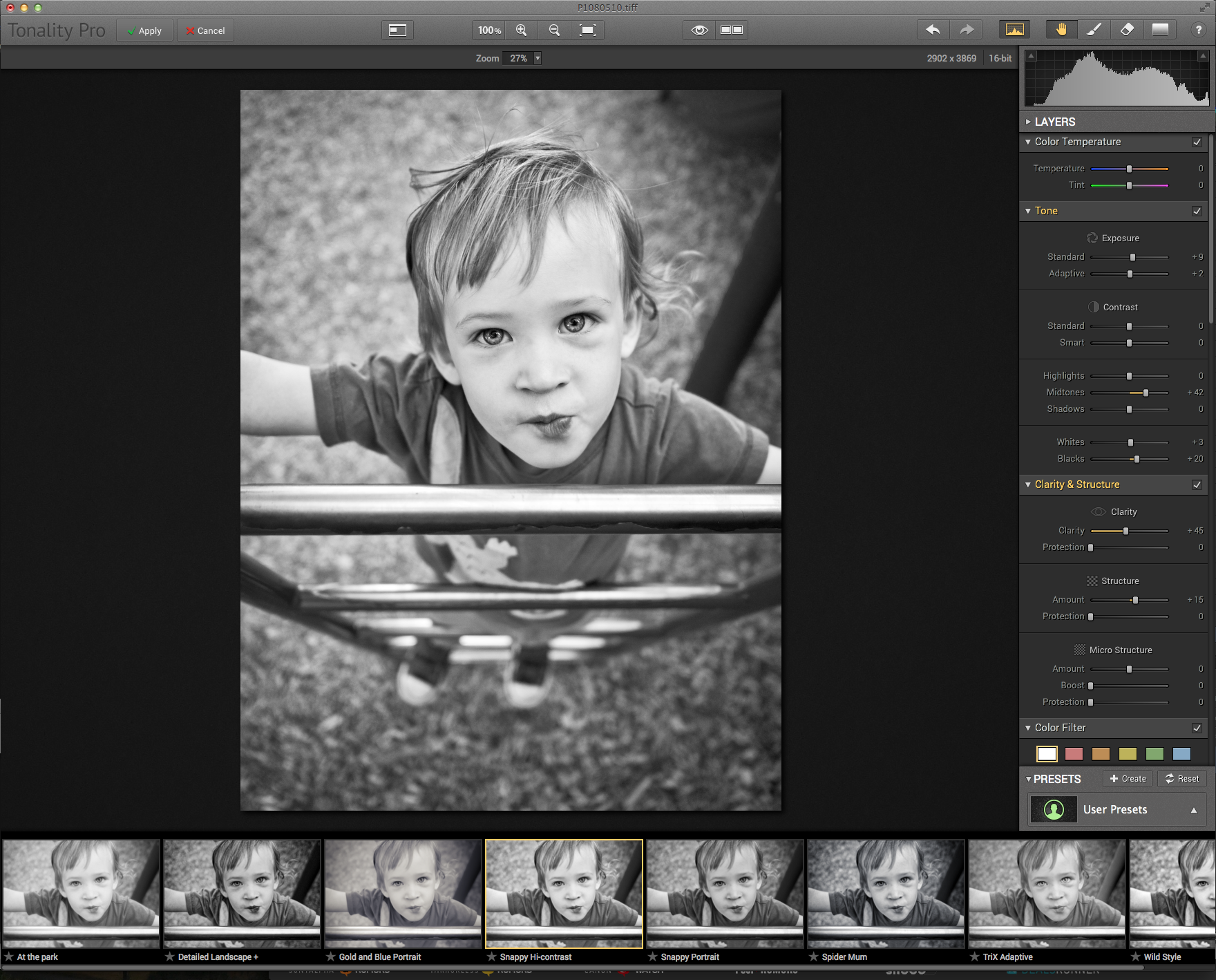Toggle the histogram display icon
The height and width of the screenshot is (980, 1216).
1014,30
